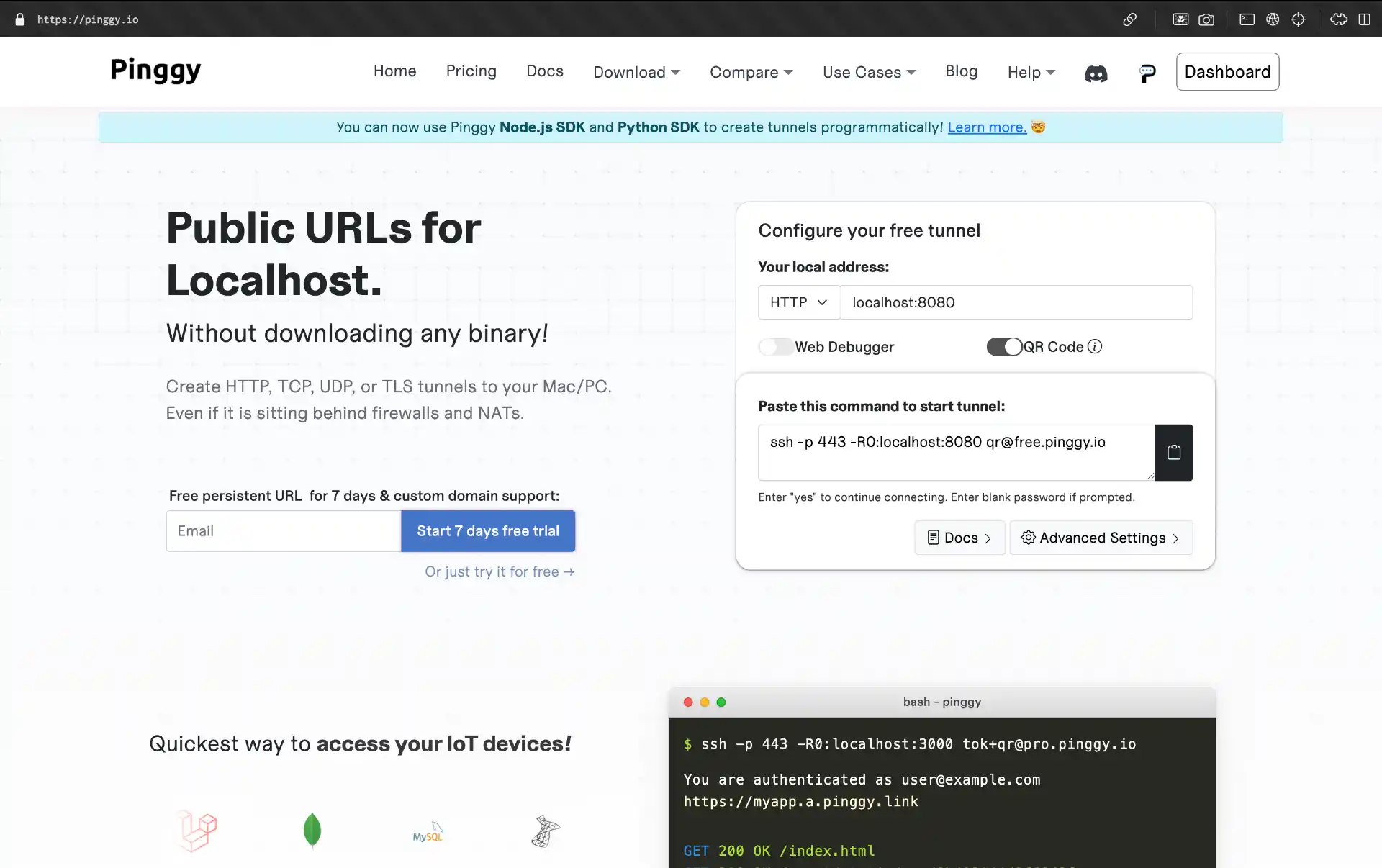The height and width of the screenshot is (868, 1382).
Task: Open the terminal console icon in toolbar
Action: pyautogui.click(x=1247, y=19)
